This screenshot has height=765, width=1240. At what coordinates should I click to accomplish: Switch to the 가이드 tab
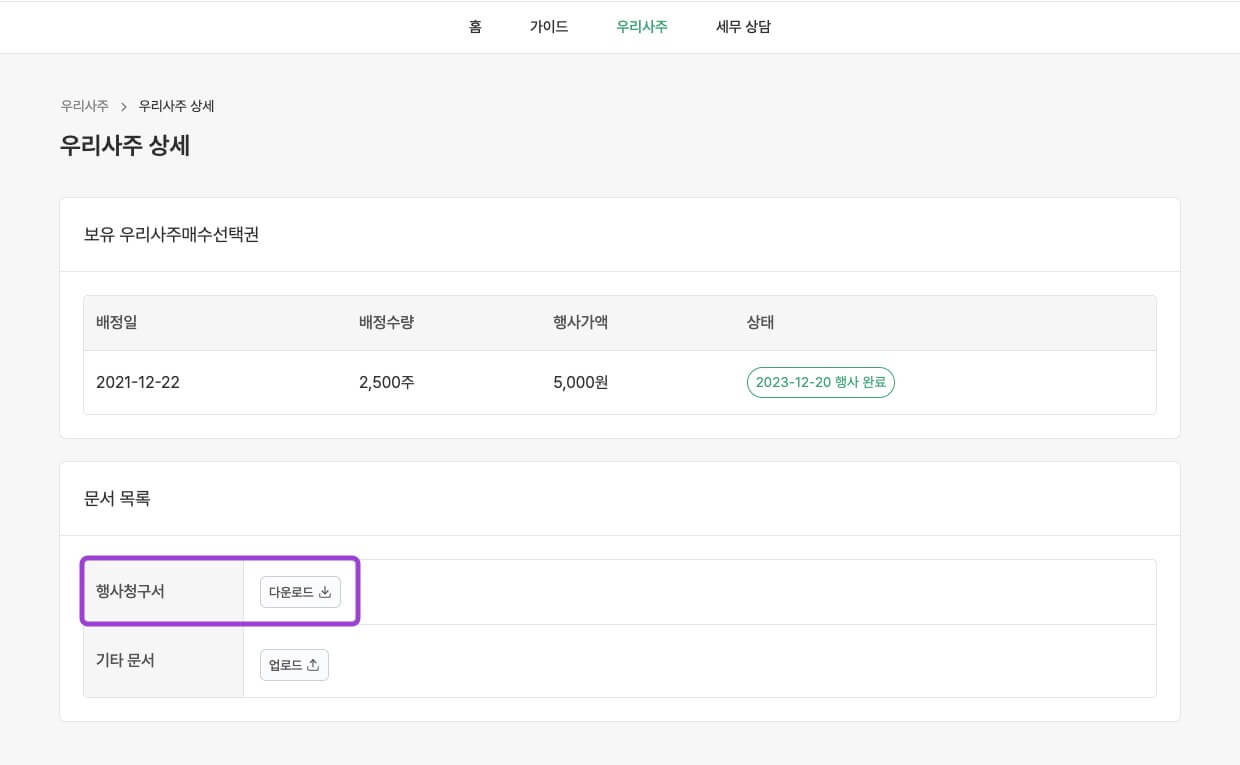pyautogui.click(x=549, y=27)
